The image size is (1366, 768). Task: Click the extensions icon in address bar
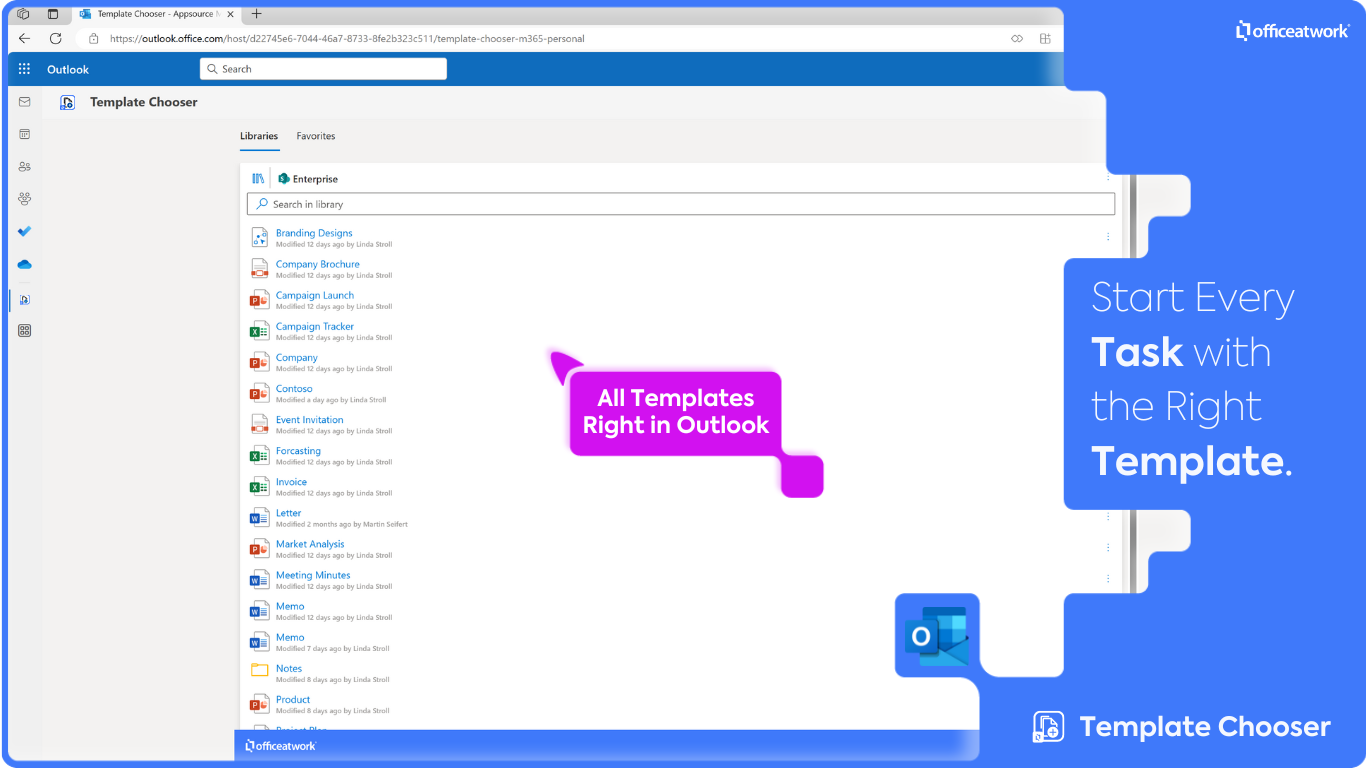point(1045,39)
